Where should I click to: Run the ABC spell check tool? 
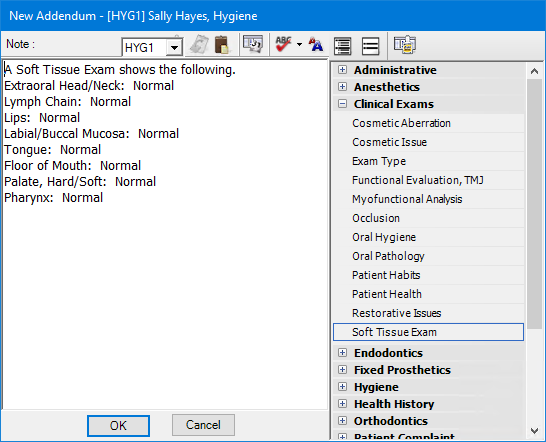pos(283,45)
